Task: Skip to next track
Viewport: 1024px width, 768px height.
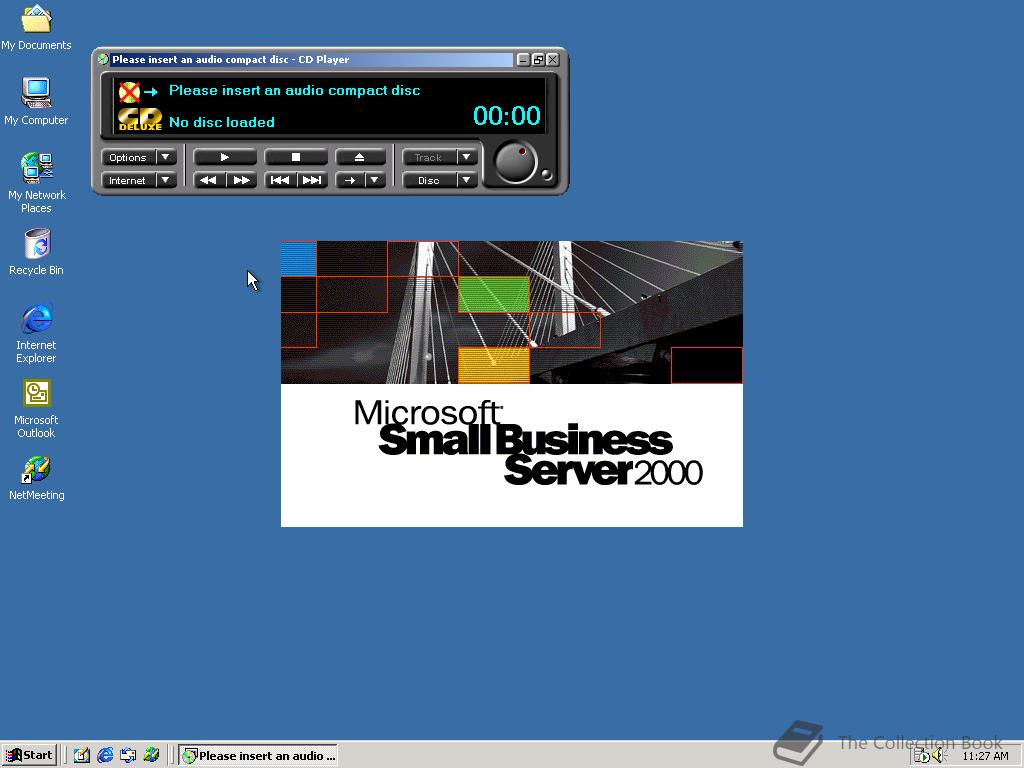Action: point(312,180)
